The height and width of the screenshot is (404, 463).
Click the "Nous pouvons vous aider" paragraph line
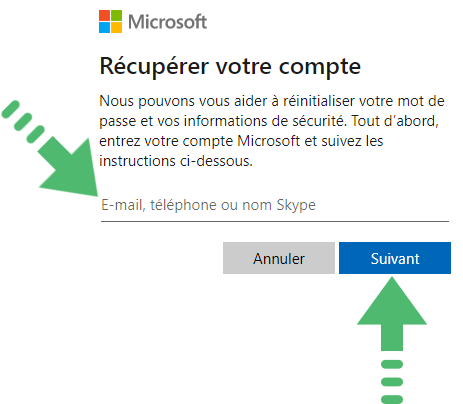point(272,101)
